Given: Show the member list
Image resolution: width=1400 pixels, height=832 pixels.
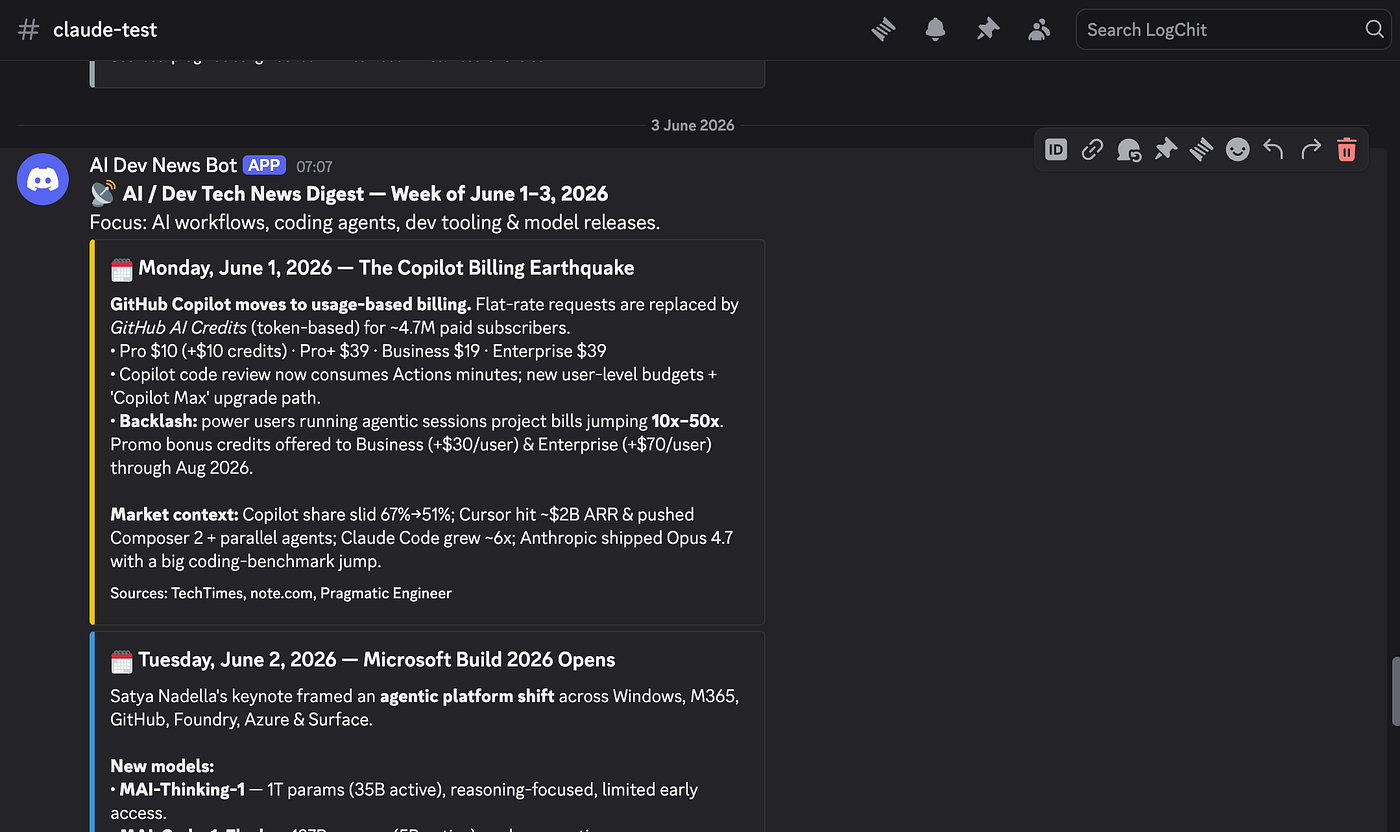Looking at the screenshot, I should pos(1040,30).
